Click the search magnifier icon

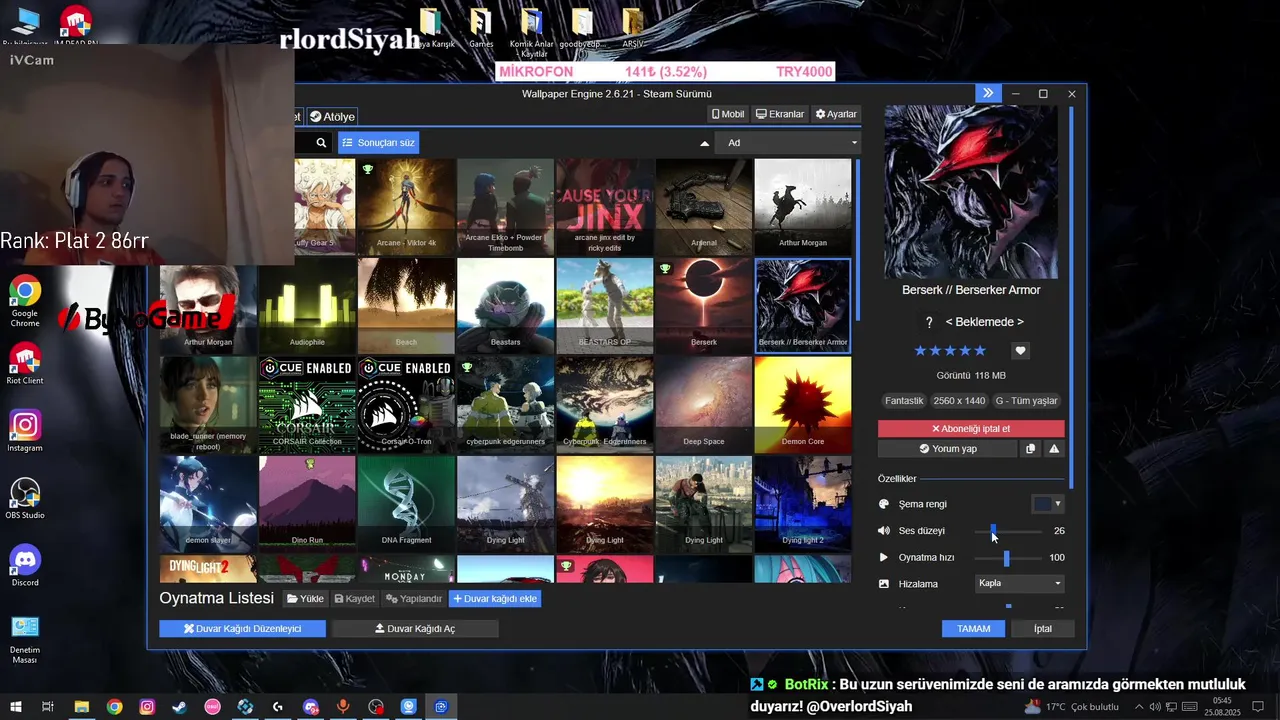point(321,143)
